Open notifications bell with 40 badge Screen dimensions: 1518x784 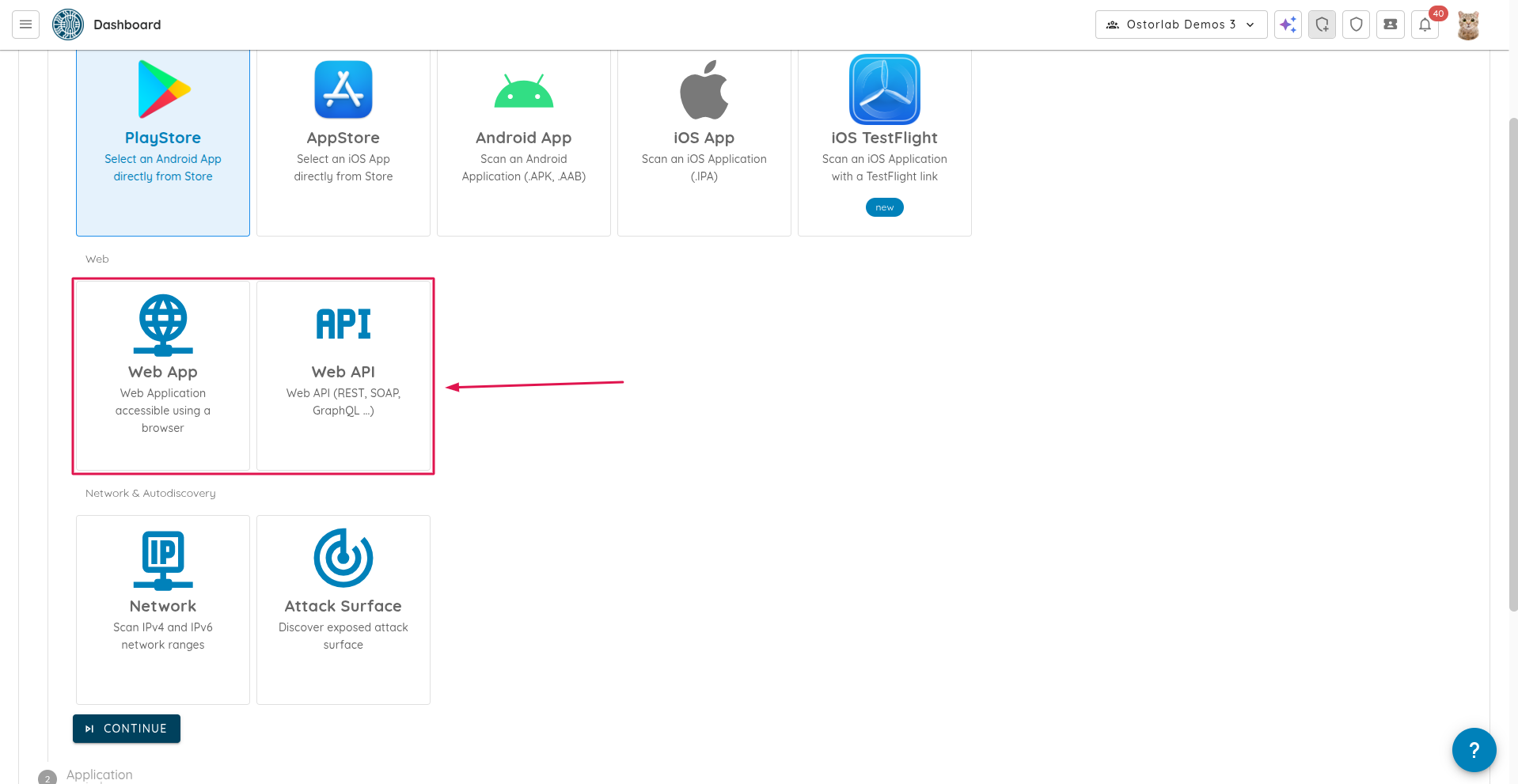pyautogui.click(x=1425, y=25)
